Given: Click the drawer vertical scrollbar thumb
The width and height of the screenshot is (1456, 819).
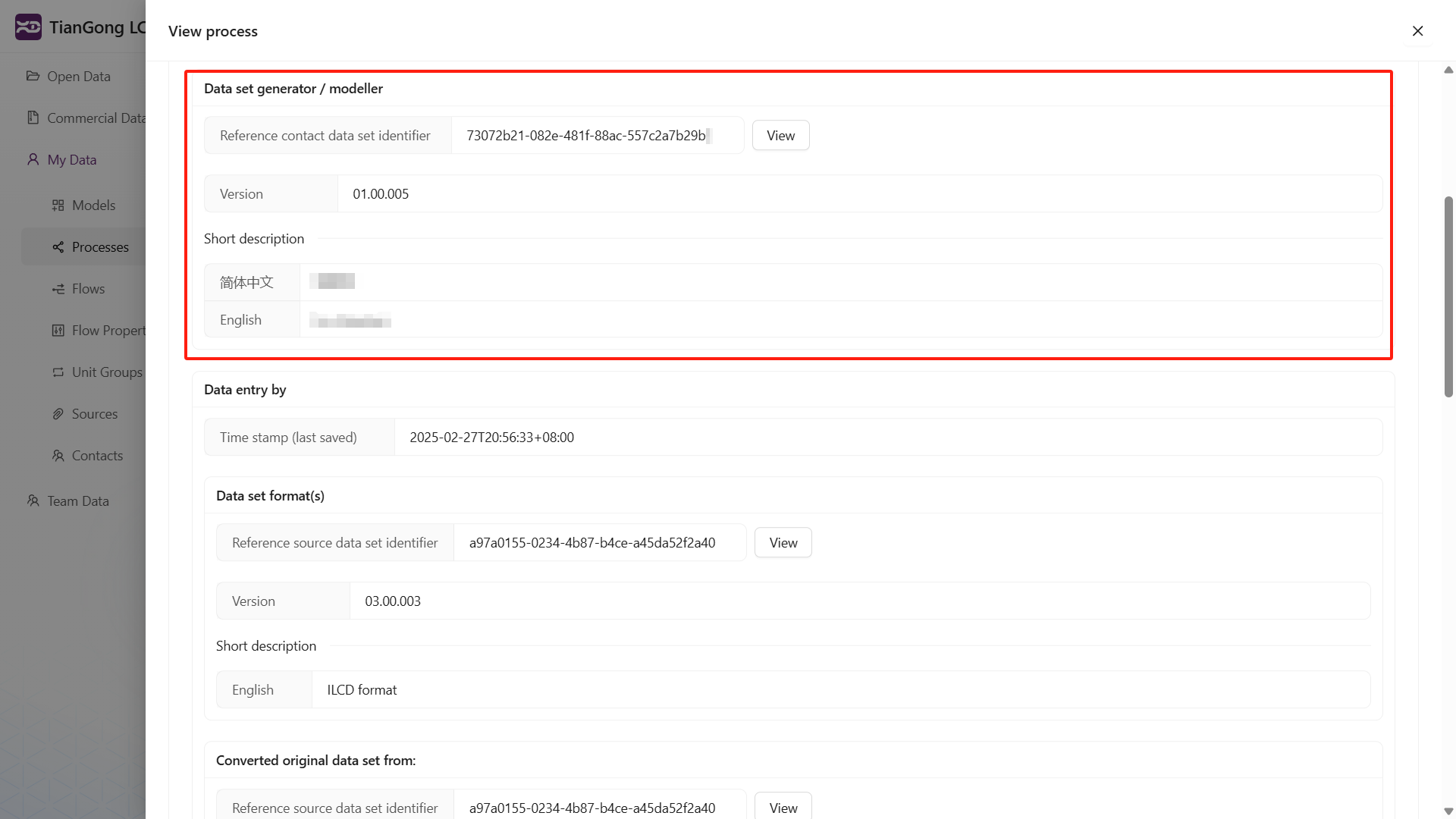Looking at the screenshot, I should (1448, 296).
